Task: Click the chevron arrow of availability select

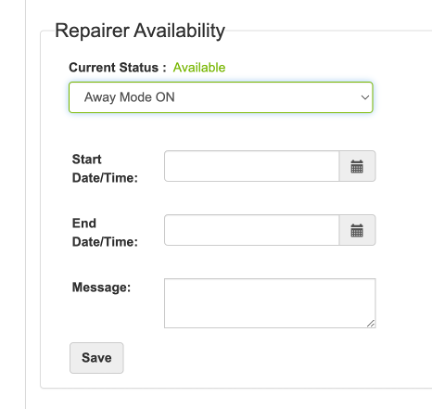Action: click(365, 97)
